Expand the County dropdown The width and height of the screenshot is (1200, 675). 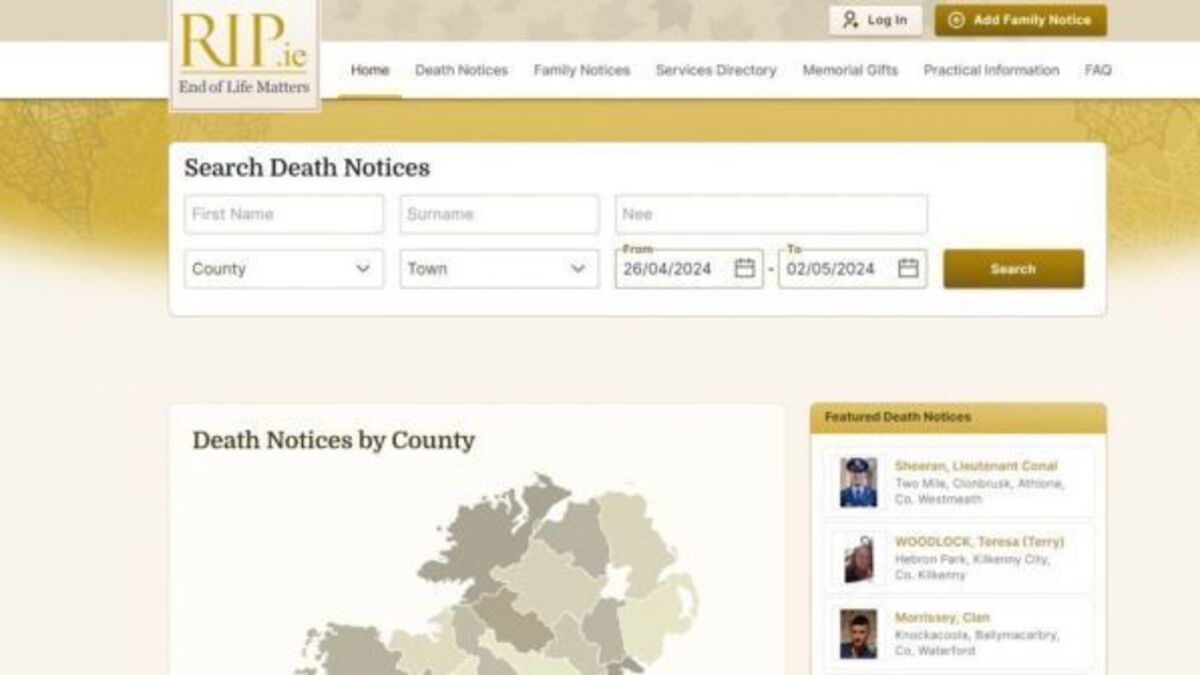pyautogui.click(x=284, y=269)
